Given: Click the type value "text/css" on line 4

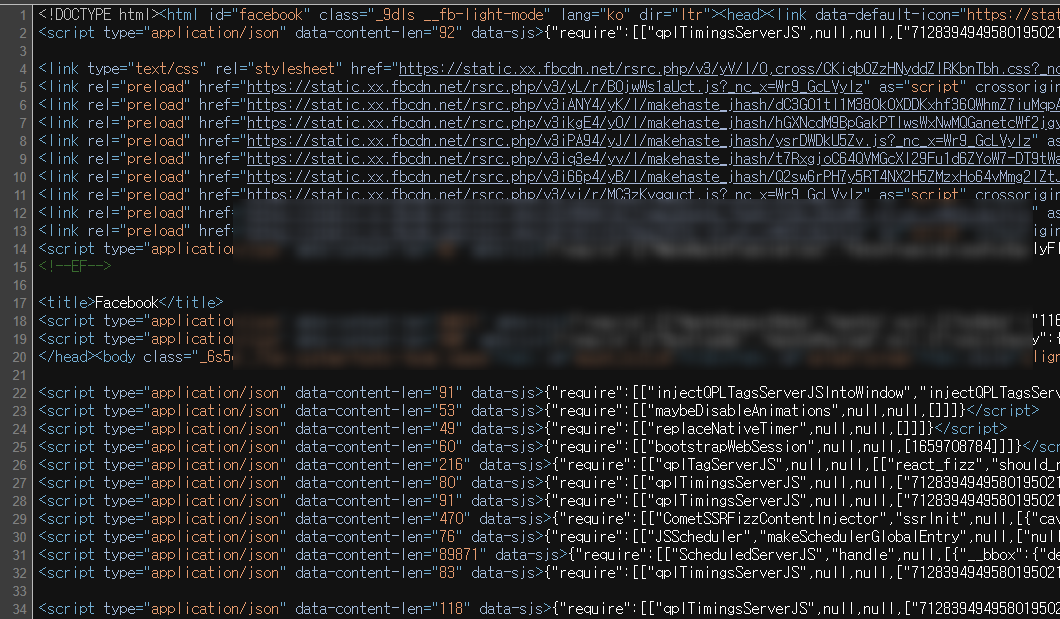Looking at the screenshot, I should (168, 69).
